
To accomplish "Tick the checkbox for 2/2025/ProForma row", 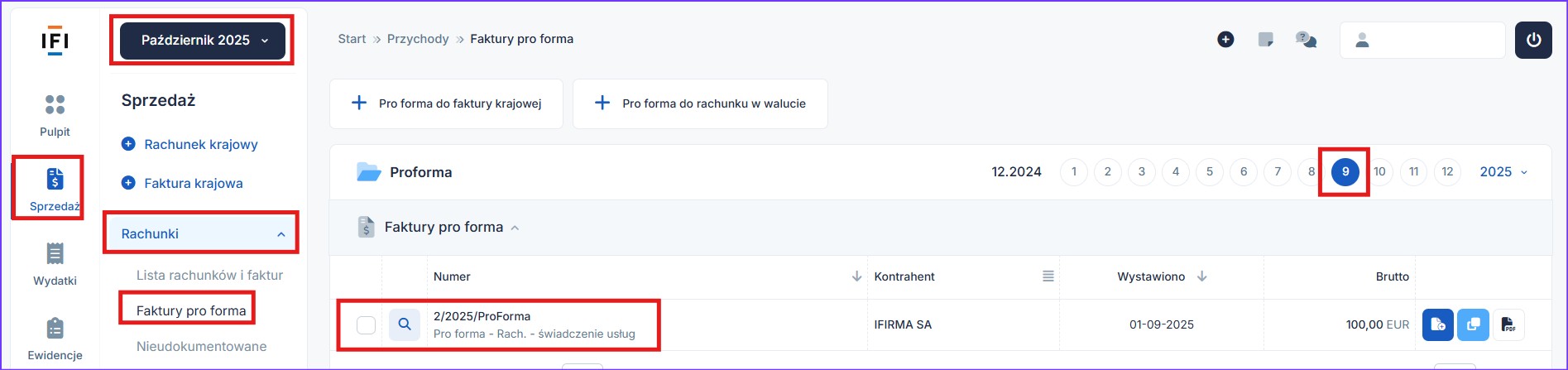I will [x=366, y=324].
